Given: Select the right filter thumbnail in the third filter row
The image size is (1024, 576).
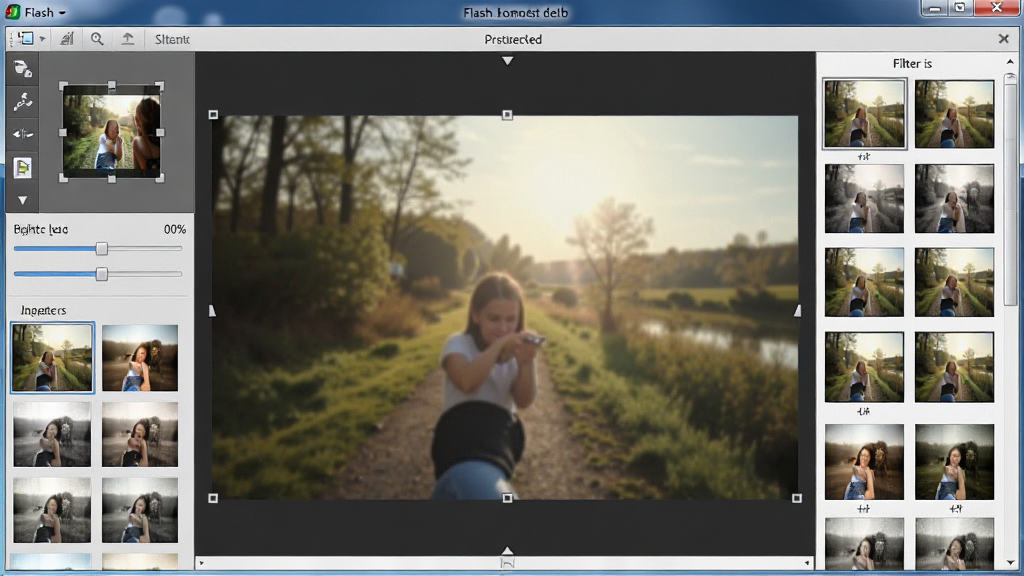Looking at the screenshot, I should click(x=954, y=282).
